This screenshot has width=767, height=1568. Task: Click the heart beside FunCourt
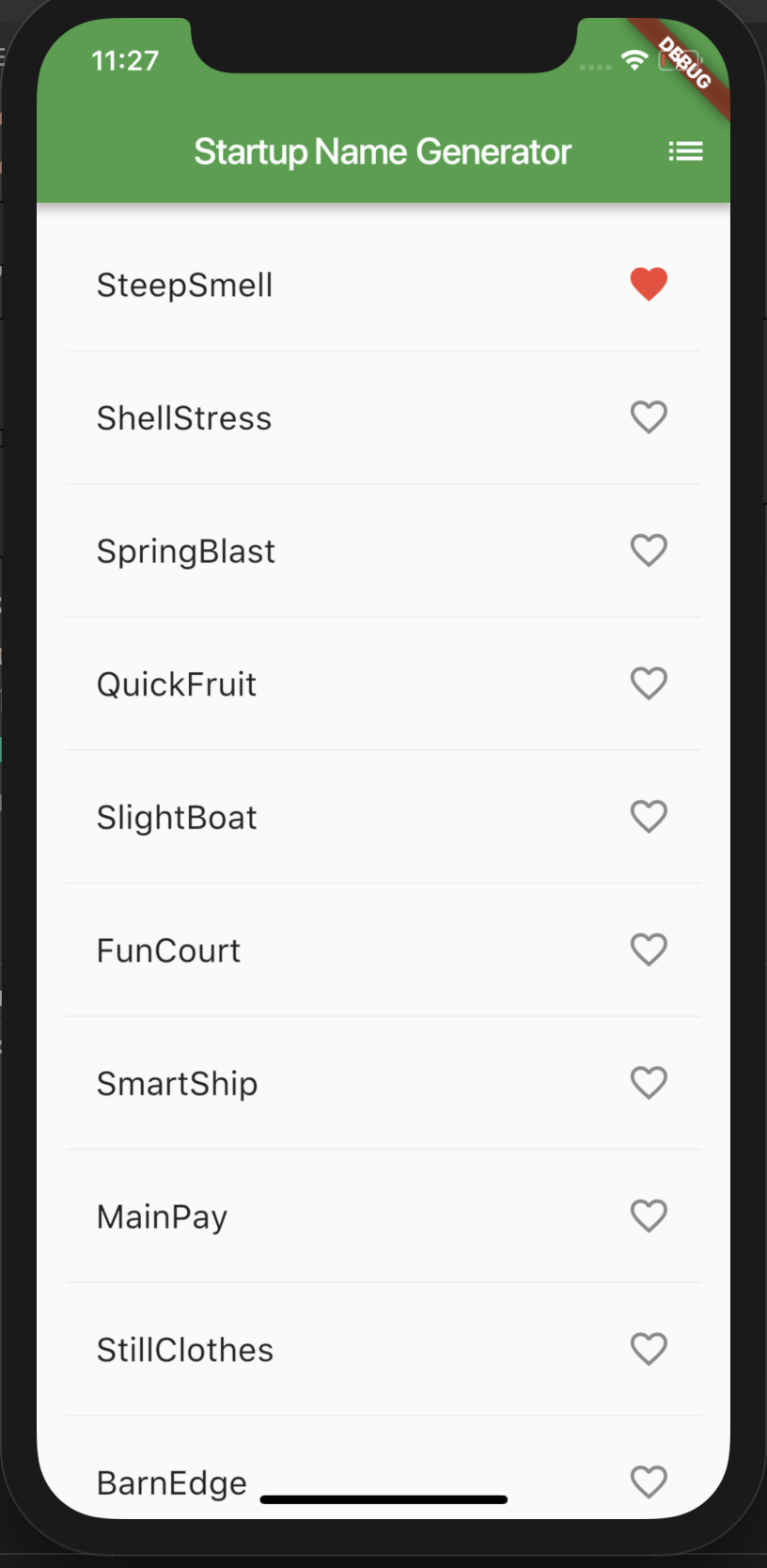[649, 949]
